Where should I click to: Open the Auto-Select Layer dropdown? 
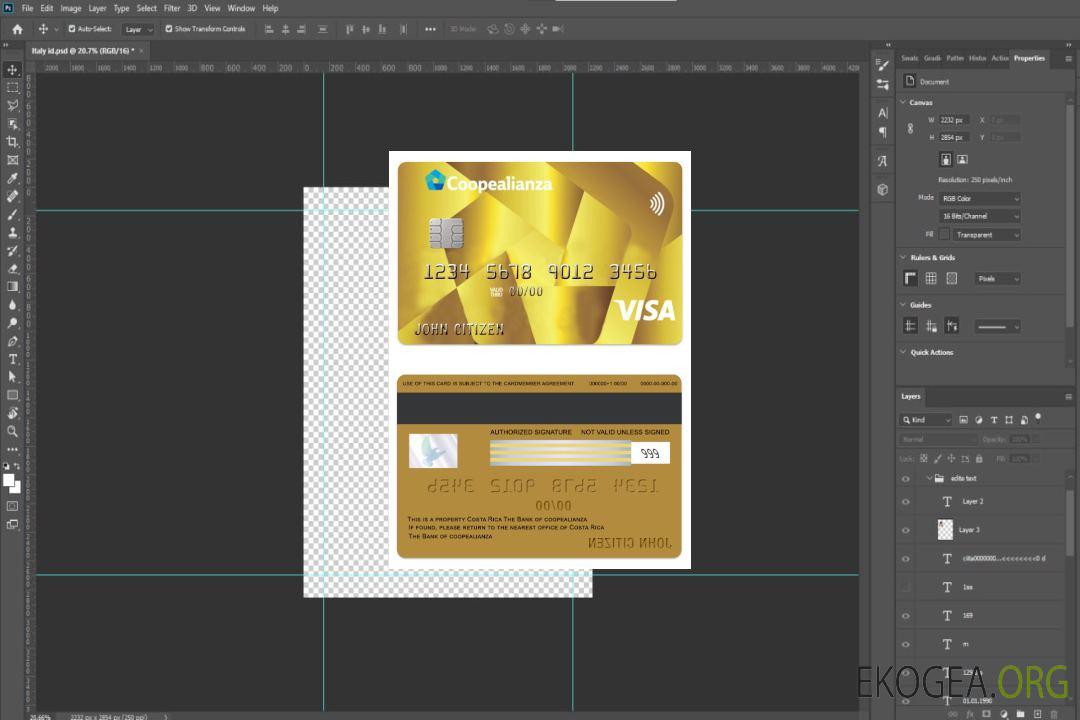click(x=138, y=30)
